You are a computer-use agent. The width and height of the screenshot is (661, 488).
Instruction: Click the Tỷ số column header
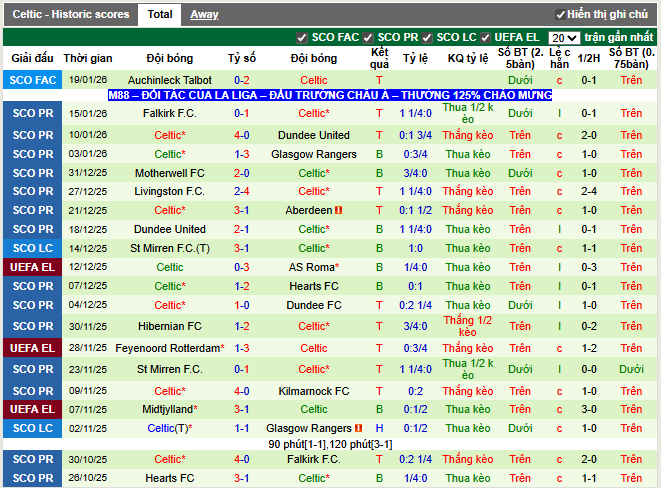click(x=242, y=58)
